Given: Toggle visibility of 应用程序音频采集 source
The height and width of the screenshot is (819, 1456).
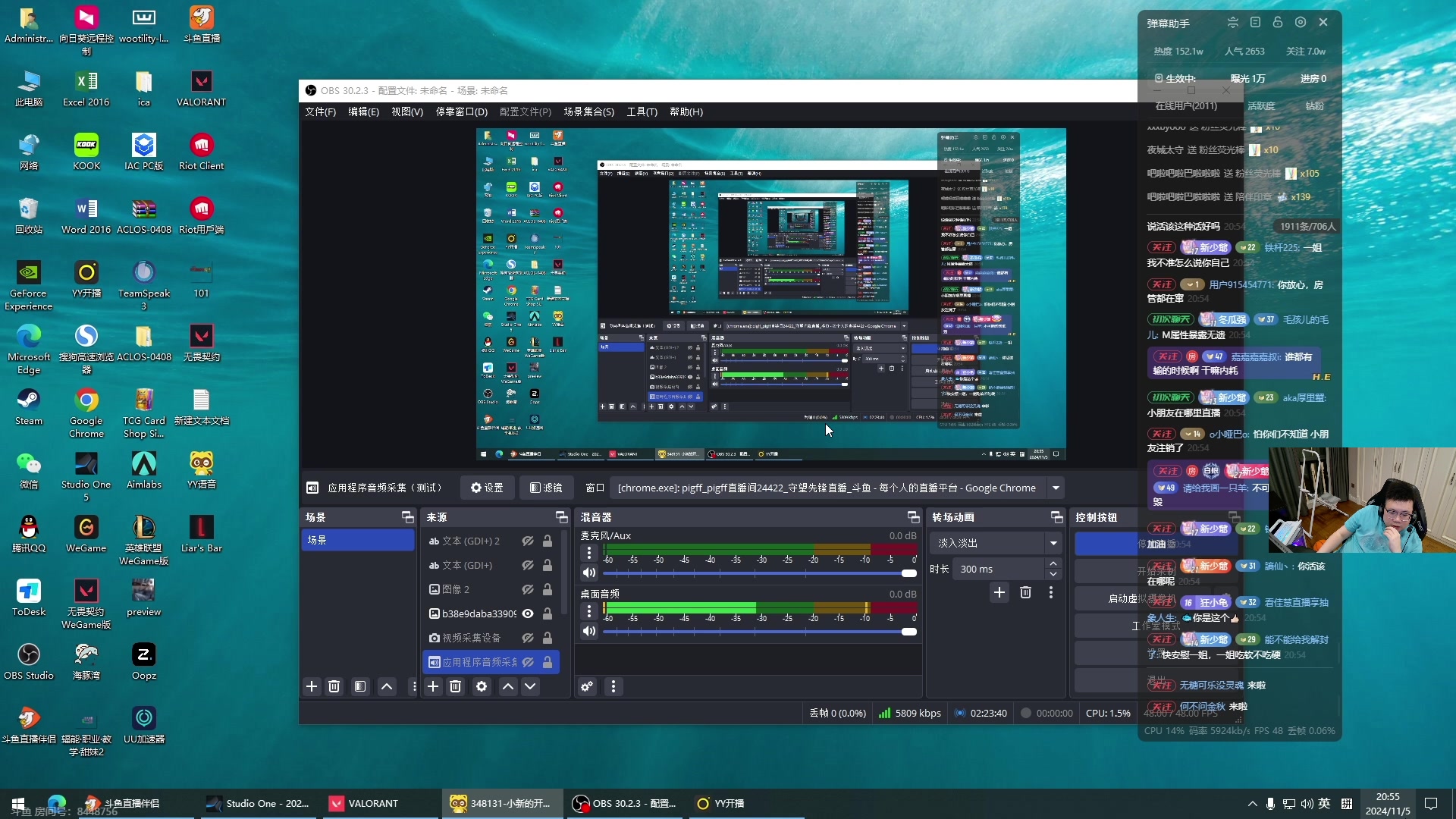Looking at the screenshot, I should [x=528, y=663].
